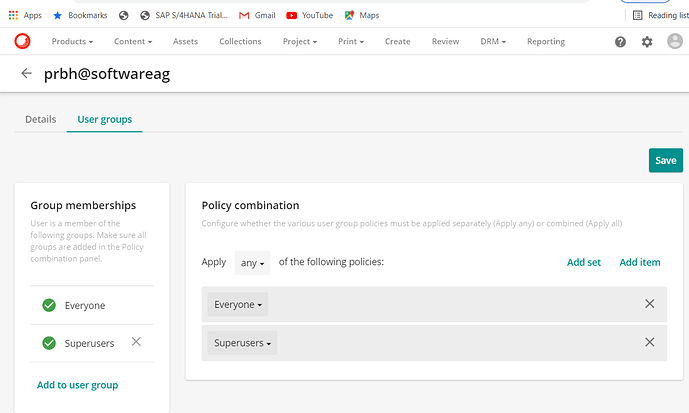This screenshot has width=689, height=413.
Task: Delete the Superusers policy row
Action: pos(649,342)
